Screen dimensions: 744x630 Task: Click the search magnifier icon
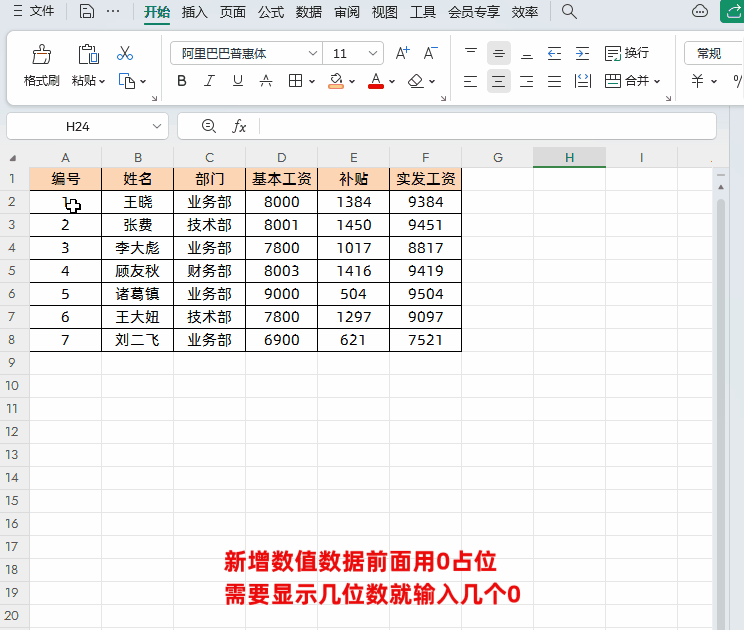click(569, 11)
